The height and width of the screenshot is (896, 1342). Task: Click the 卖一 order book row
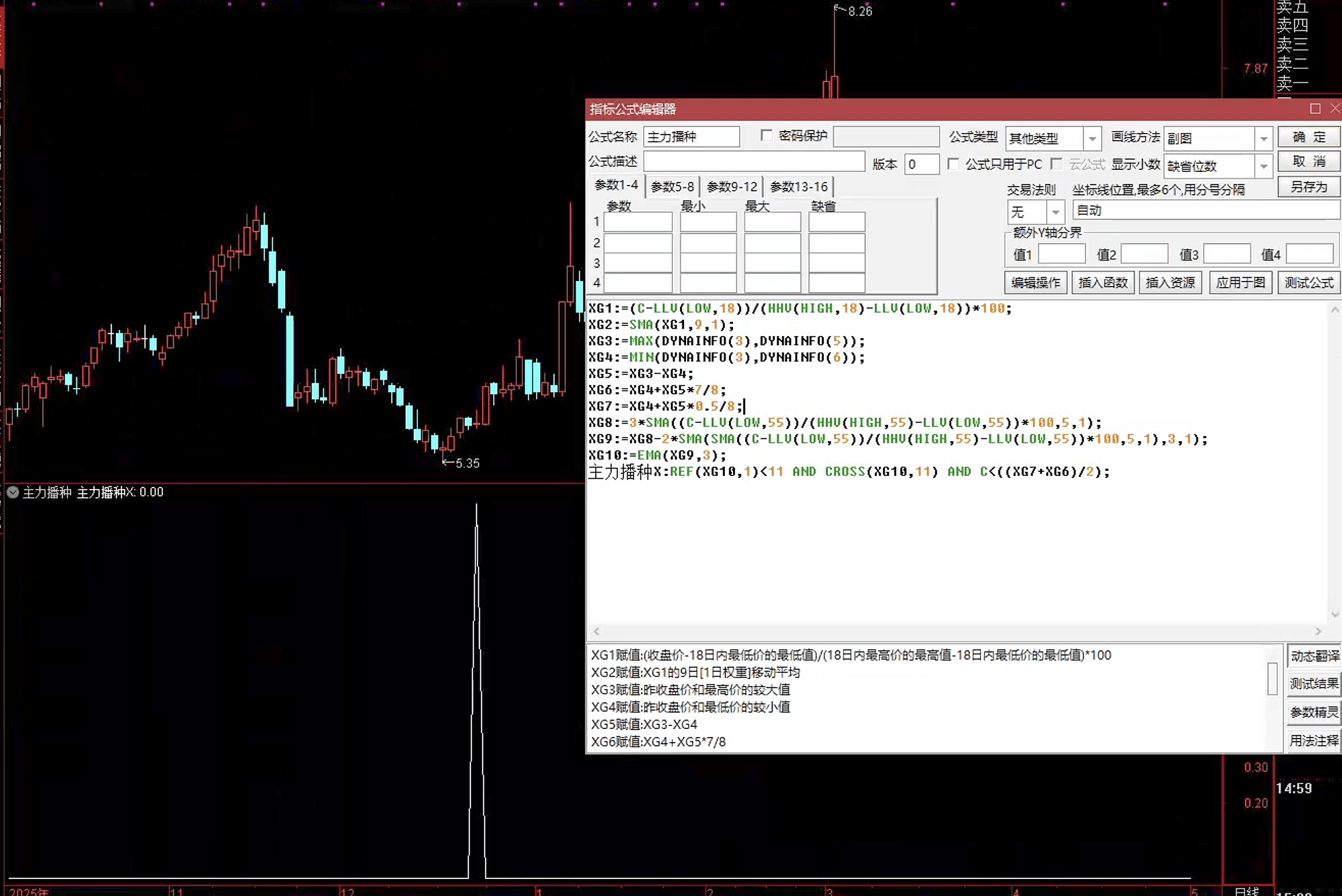click(1292, 83)
